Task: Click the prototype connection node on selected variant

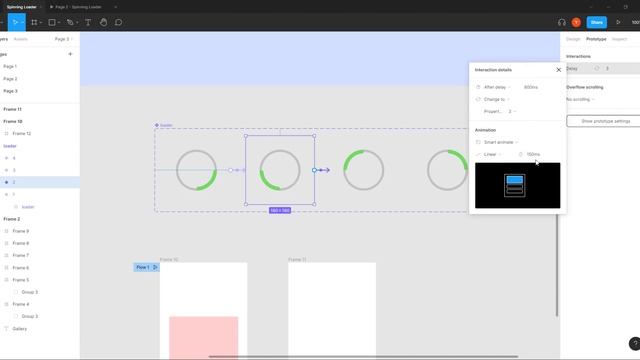Action: [314, 170]
